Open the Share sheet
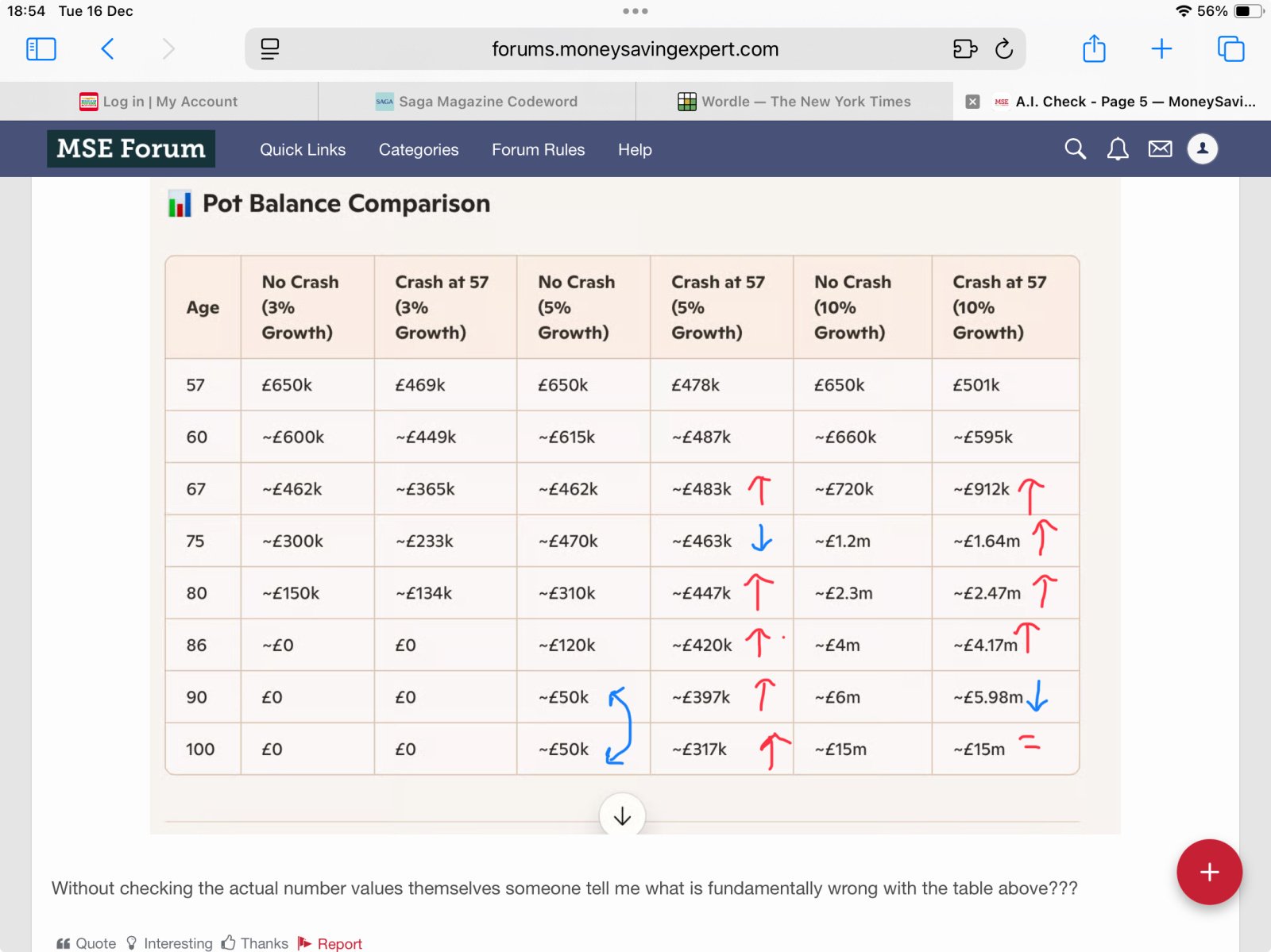Viewport: 1271px width, 952px height. [1094, 49]
